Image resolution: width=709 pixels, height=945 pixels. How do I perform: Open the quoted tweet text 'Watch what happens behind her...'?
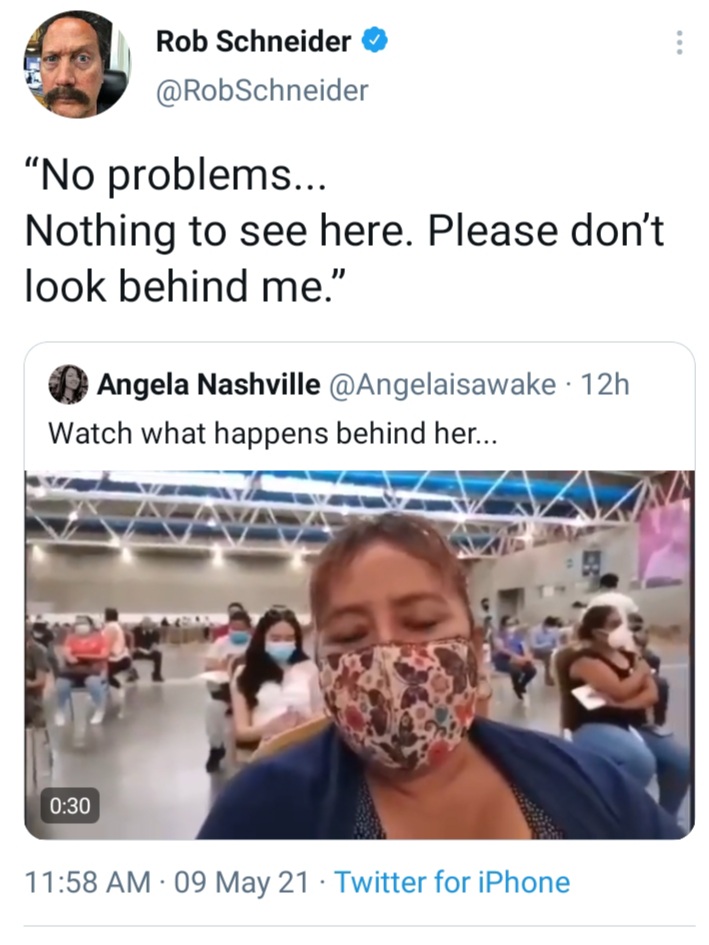click(x=273, y=433)
